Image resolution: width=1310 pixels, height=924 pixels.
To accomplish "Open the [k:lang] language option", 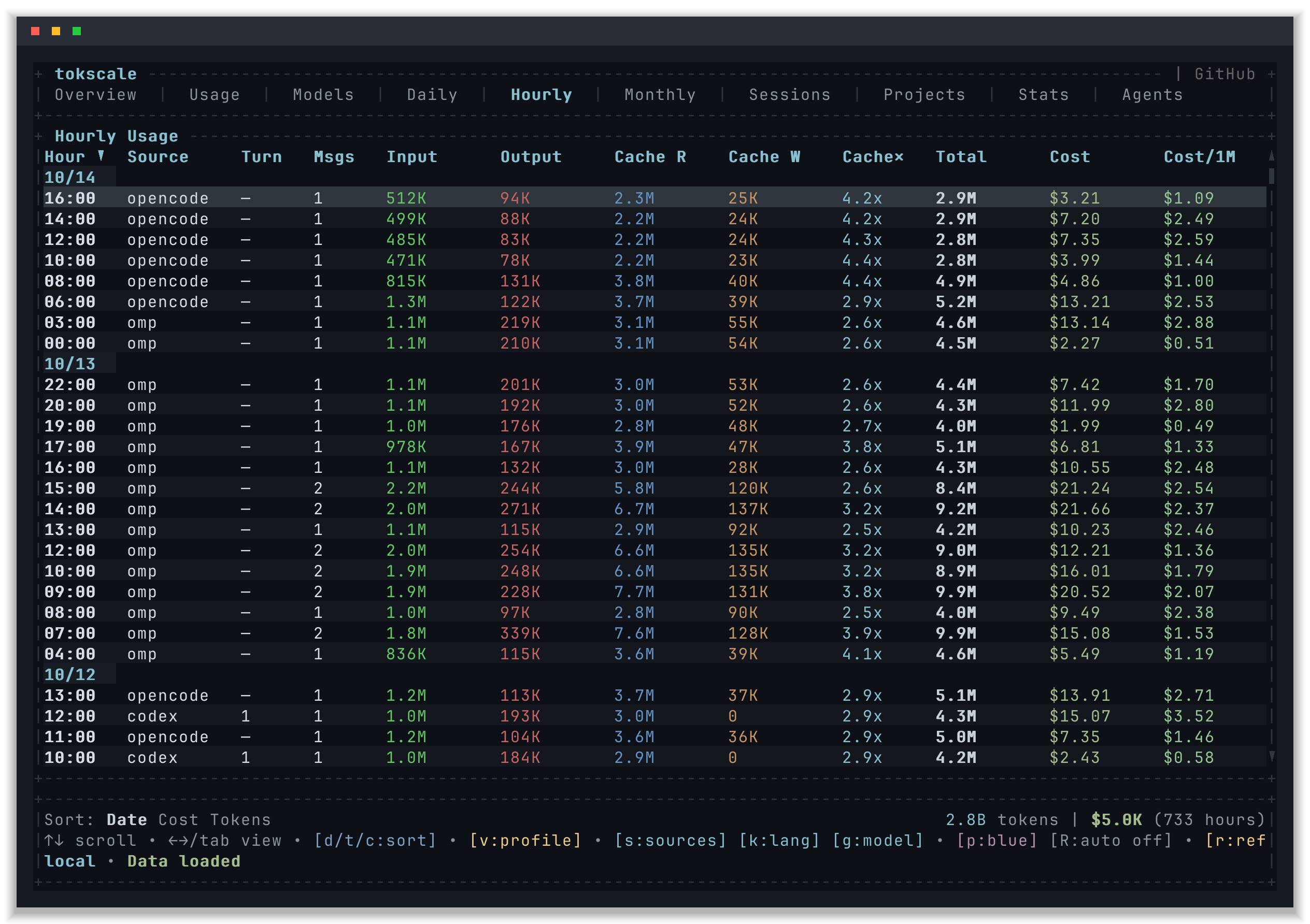I will (779, 840).
